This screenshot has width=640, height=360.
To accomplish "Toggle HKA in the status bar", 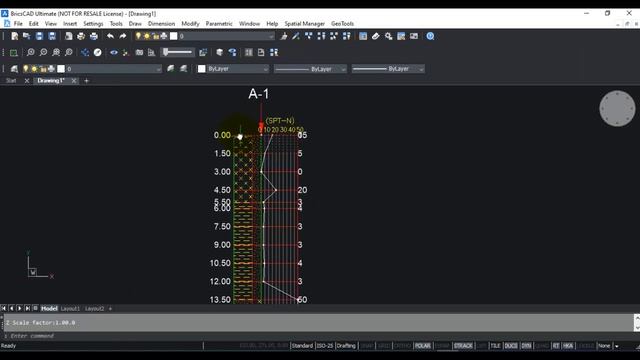I will [568, 346].
